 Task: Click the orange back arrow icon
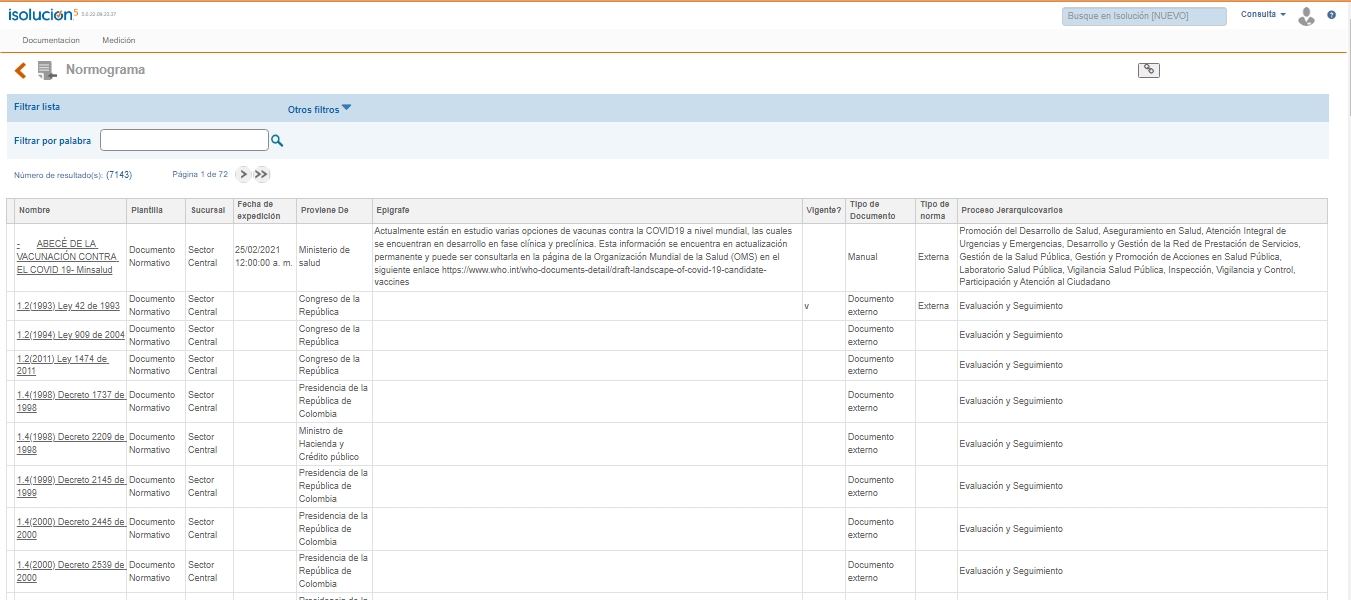click(20, 70)
